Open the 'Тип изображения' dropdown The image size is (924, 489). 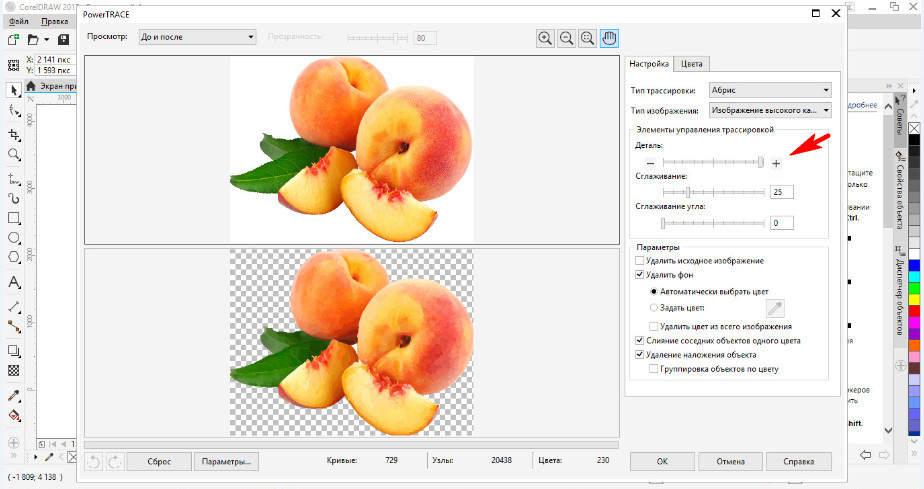[x=770, y=110]
